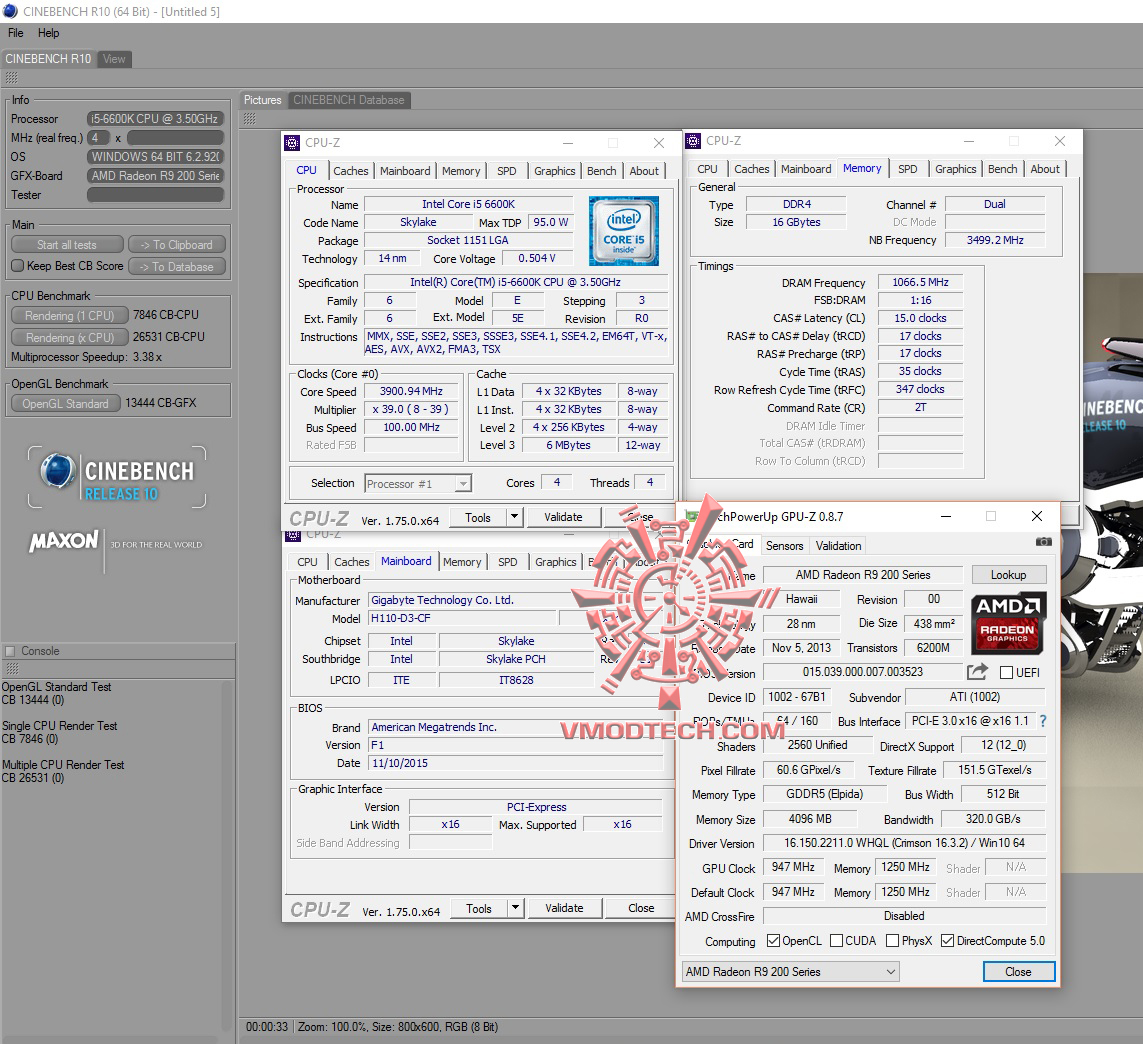The width and height of the screenshot is (1143, 1044).
Task: Click the BIOS export share icon in GPU-Z
Action: [978, 671]
